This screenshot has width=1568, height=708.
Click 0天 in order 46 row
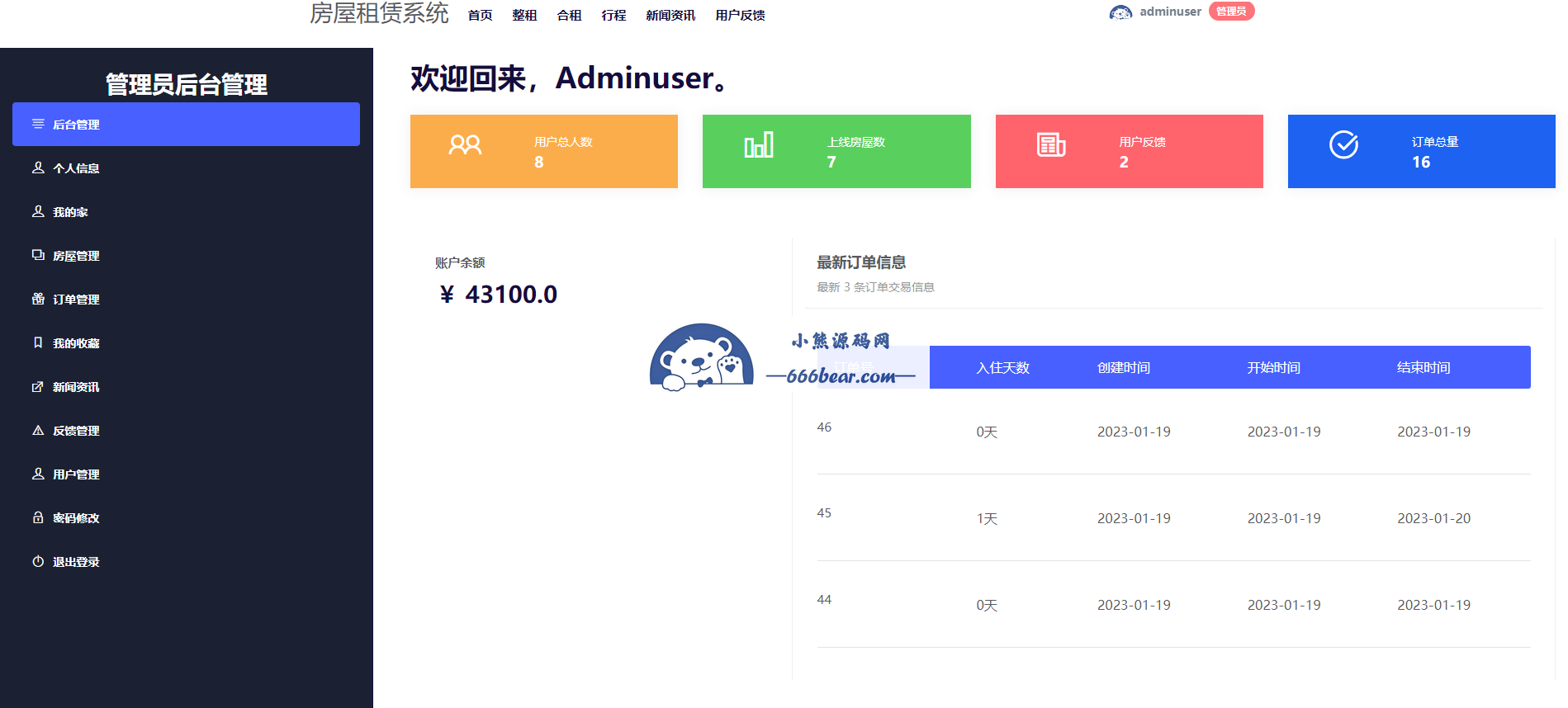tap(987, 432)
